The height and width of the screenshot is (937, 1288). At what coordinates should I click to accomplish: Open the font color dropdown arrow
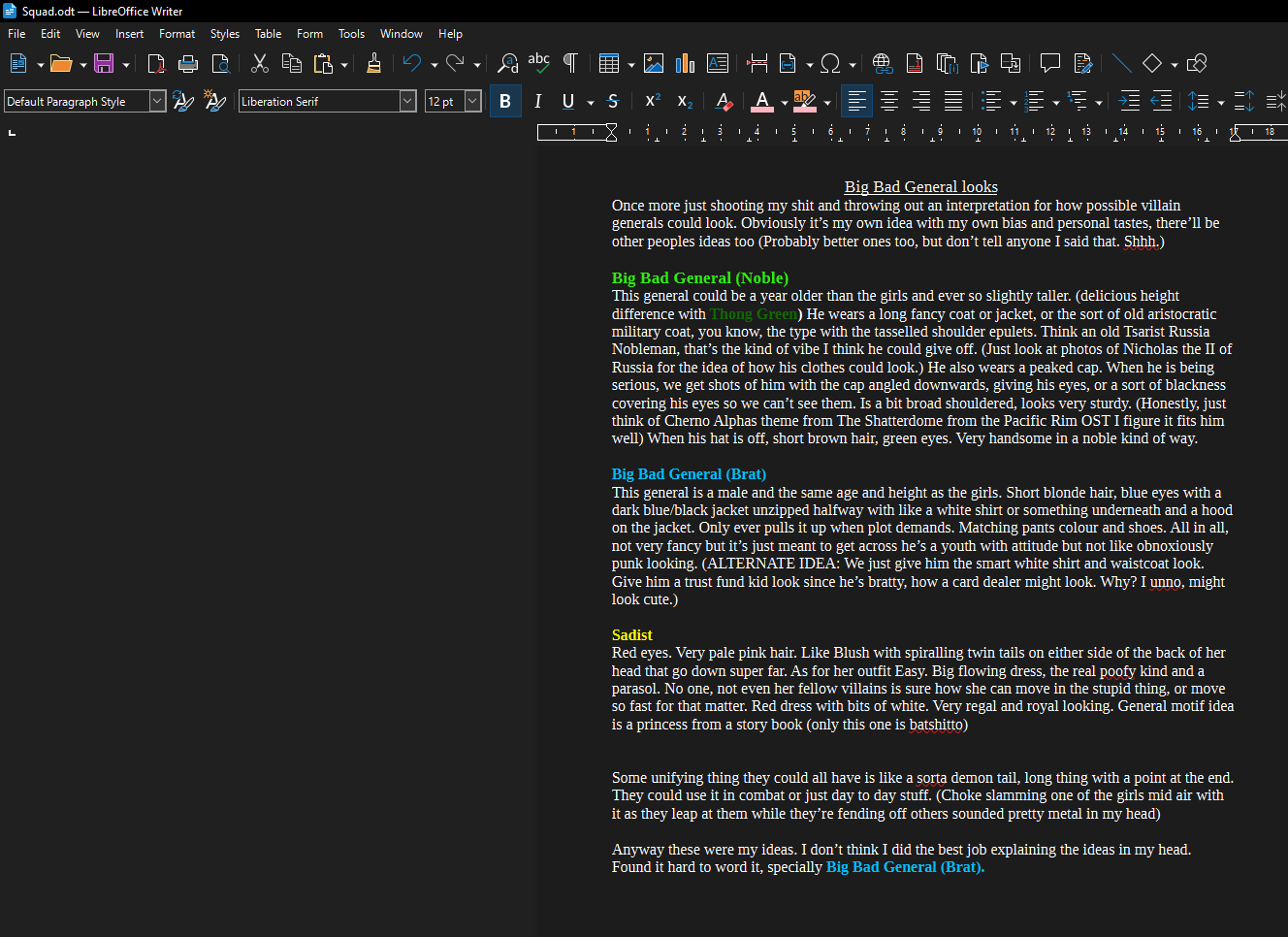[785, 102]
